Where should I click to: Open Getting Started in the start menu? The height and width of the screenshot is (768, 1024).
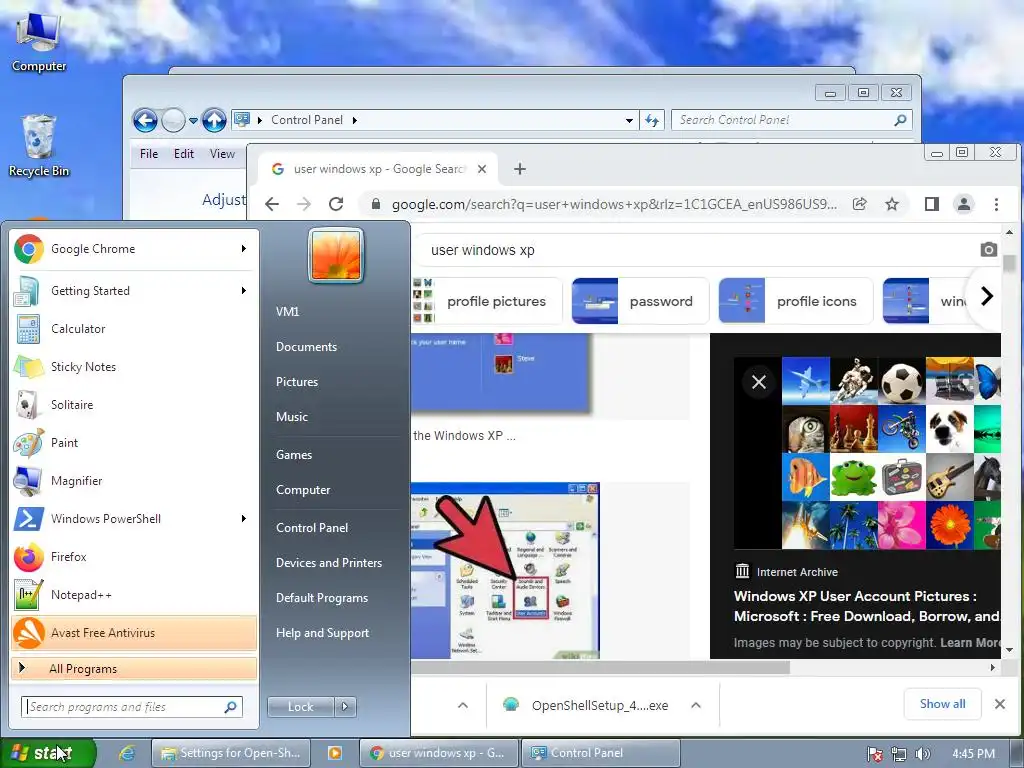coord(134,291)
